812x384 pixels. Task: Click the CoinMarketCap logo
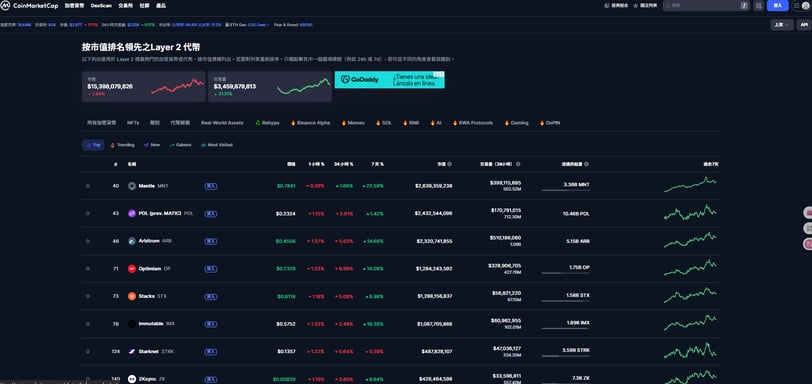(x=29, y=5)
